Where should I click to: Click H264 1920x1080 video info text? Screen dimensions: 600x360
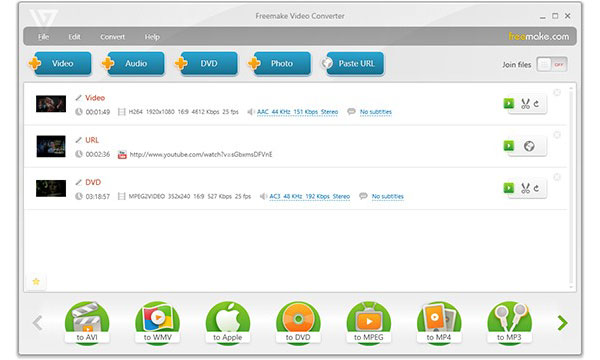click(x=183, y=112)
